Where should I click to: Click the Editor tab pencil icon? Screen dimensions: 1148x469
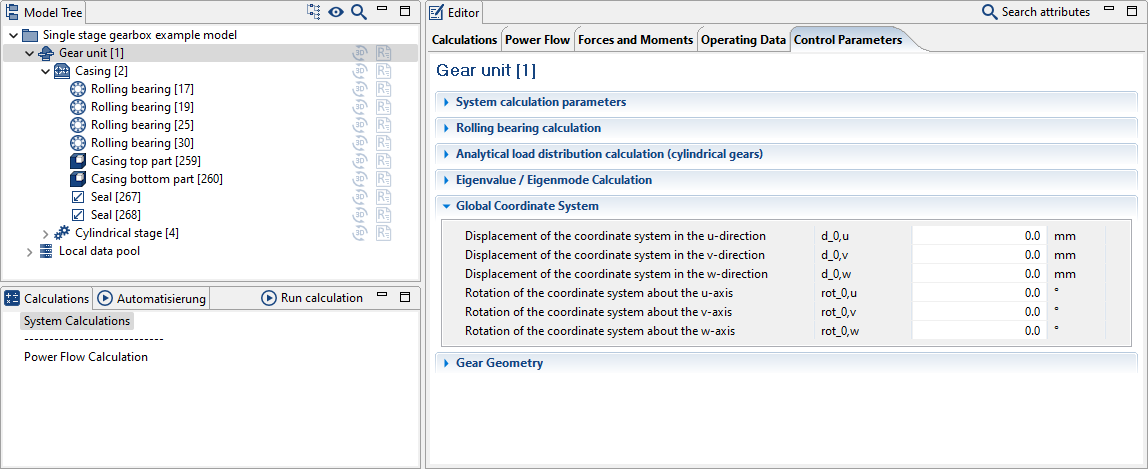click(x=436, y=12)
